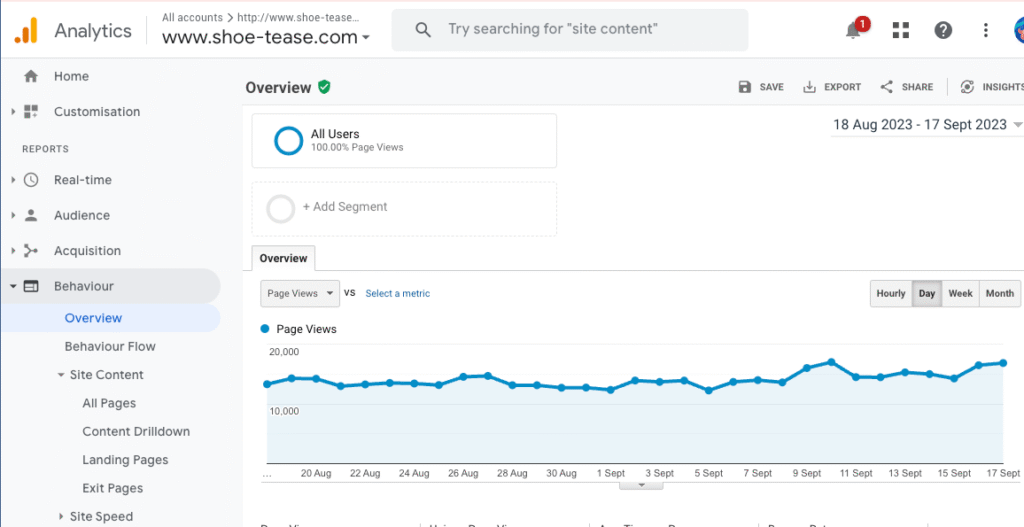Viewport: 1024px width, 527px height.
Task: Switch chart granularity to Hourly
Action: pyautogui.click(x=890, y=294)
